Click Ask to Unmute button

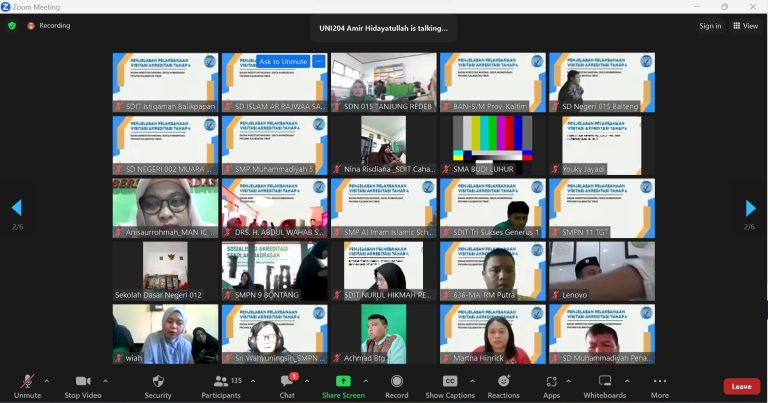[283, 61]
